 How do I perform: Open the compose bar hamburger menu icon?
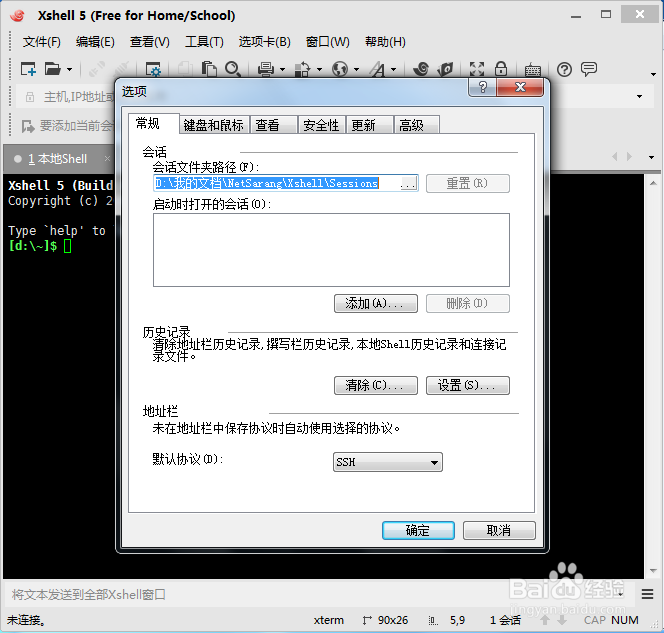pyautogui.click(x=647, y=594)
